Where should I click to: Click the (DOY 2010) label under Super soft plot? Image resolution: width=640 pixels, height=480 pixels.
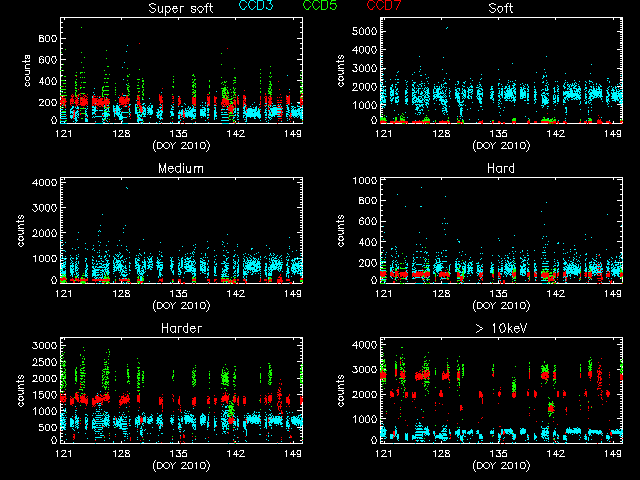pos(182,145)
